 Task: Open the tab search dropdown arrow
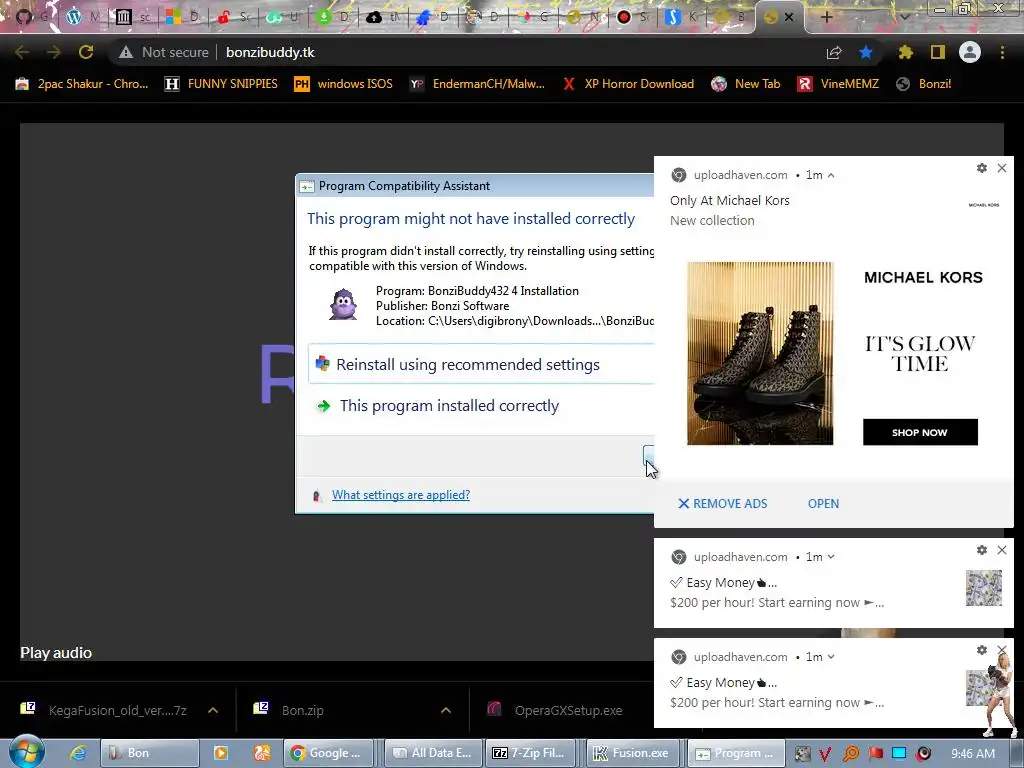[x=905, y=17]
